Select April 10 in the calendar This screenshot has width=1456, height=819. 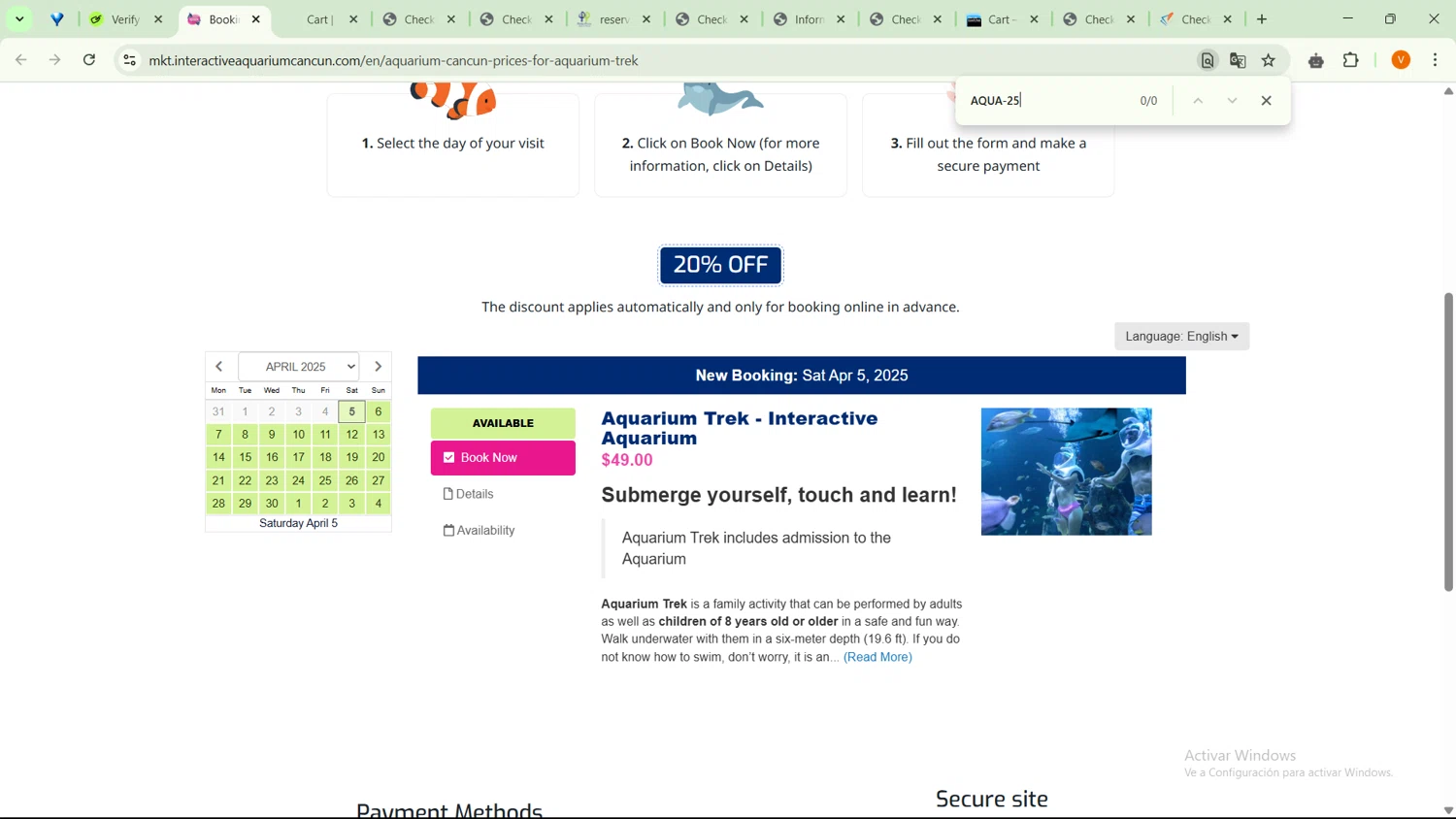tap(299, 435)
